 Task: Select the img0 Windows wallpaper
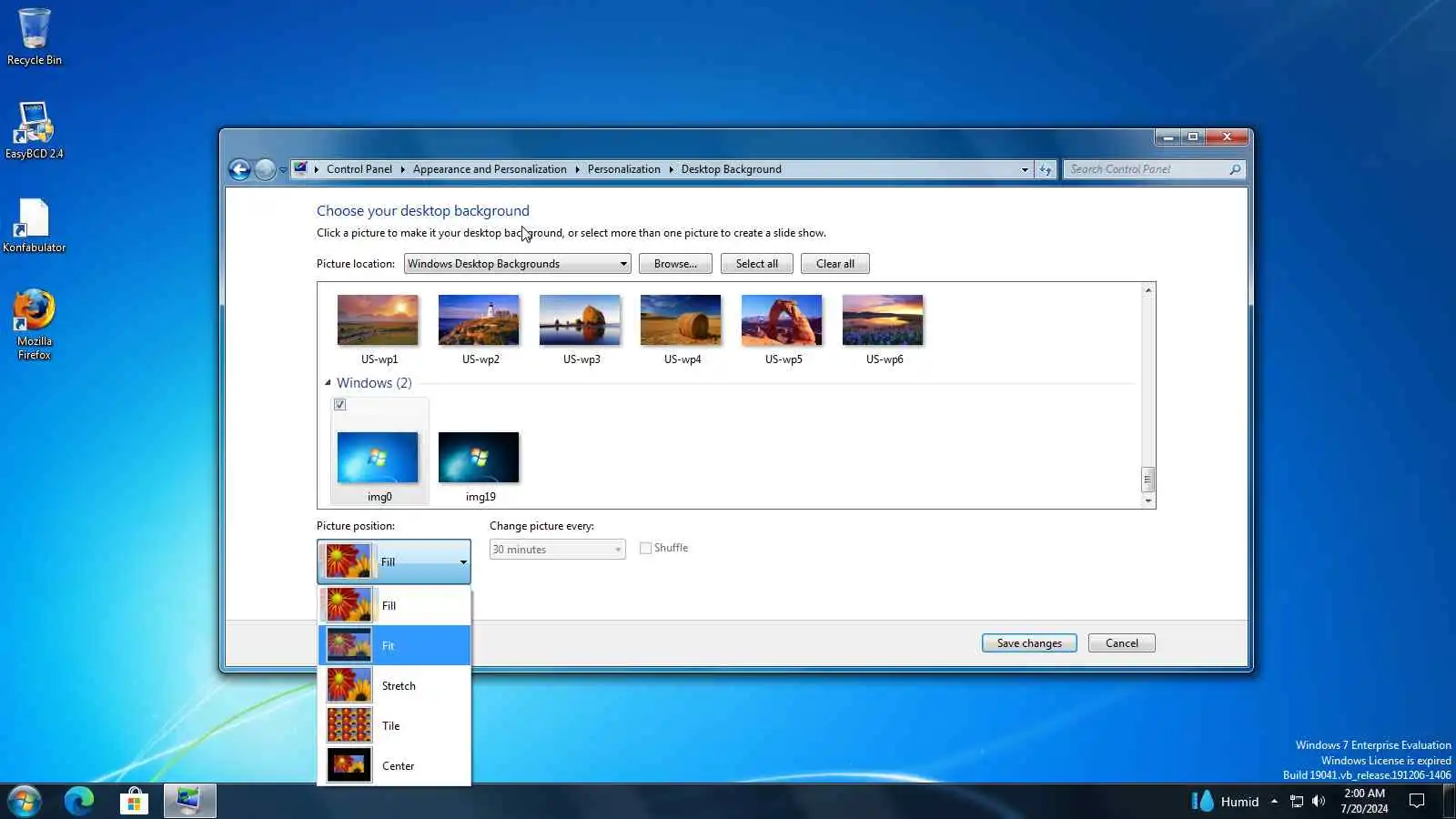(379, 458)
